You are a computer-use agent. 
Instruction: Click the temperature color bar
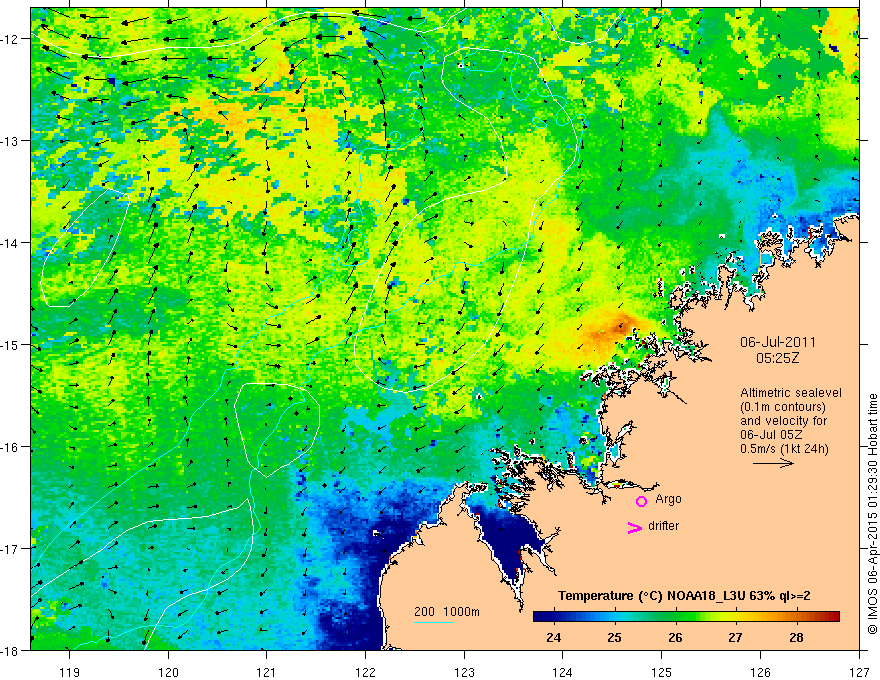(686, 616)
